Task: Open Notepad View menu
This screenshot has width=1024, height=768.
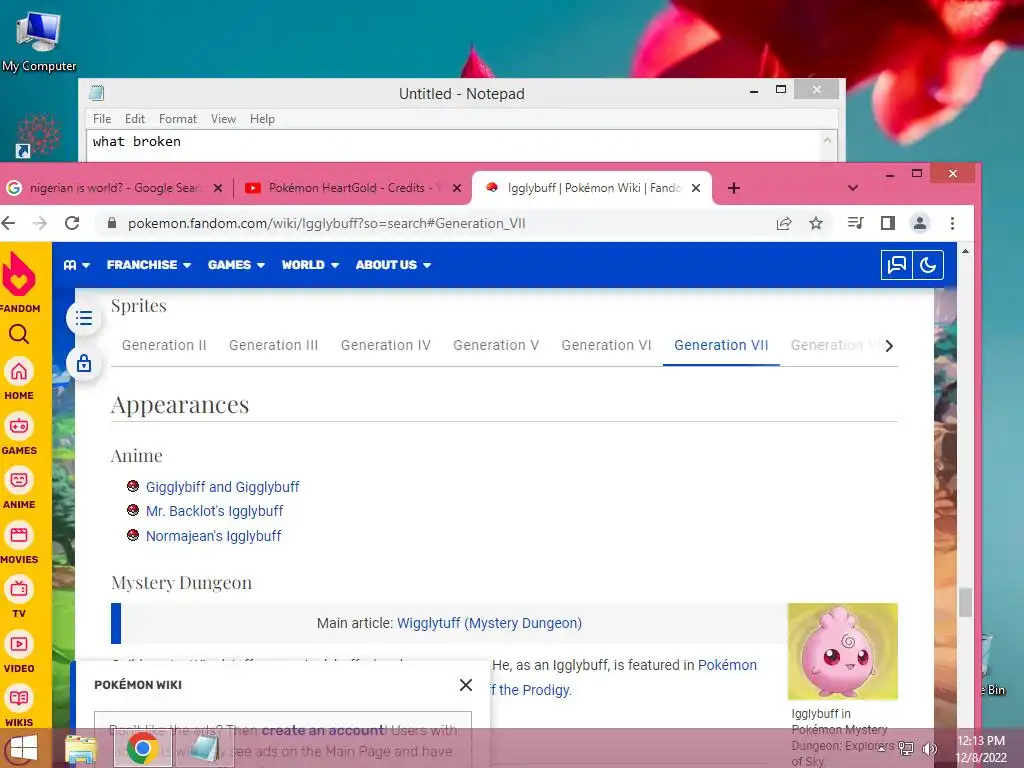Action: tap(223, 119)
